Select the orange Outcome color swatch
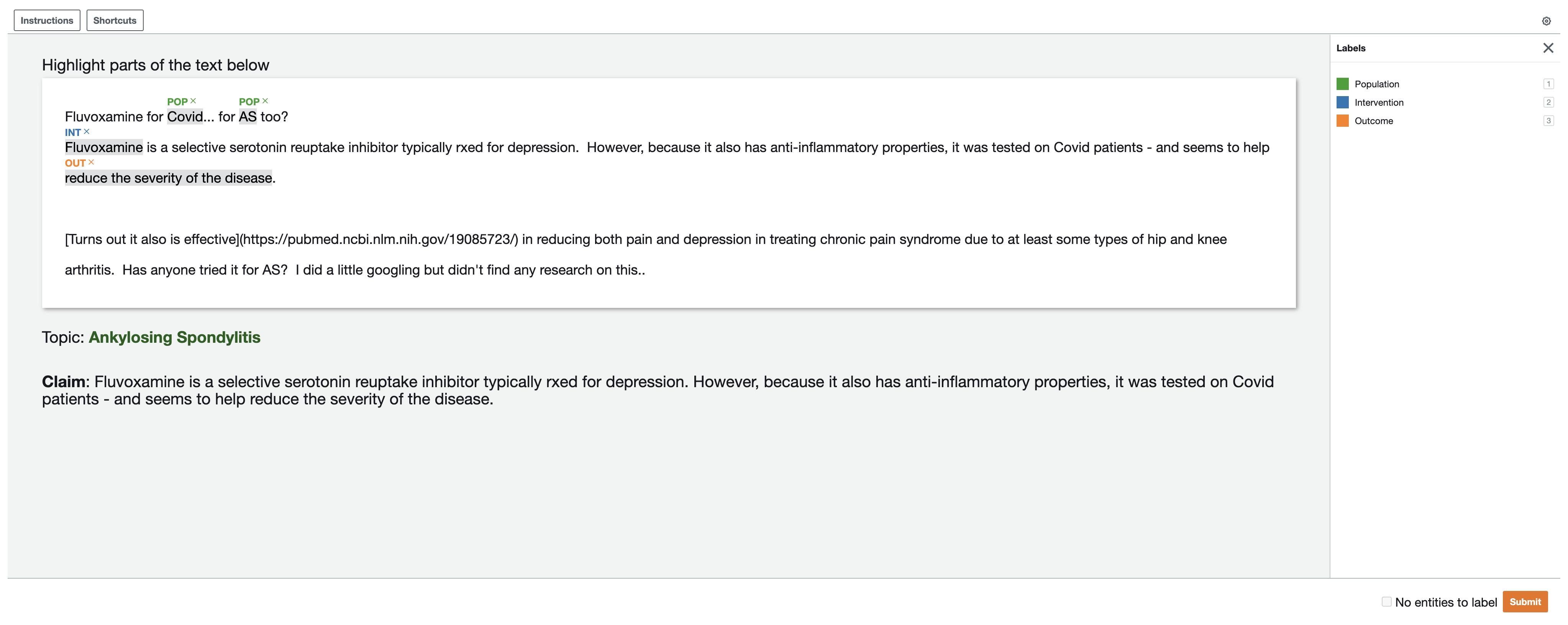 pyautogui.click(x=1342, y=121)
